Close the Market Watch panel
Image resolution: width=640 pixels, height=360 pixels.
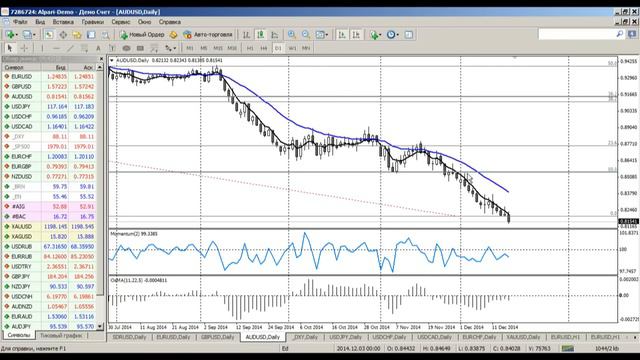coord(101,59)
